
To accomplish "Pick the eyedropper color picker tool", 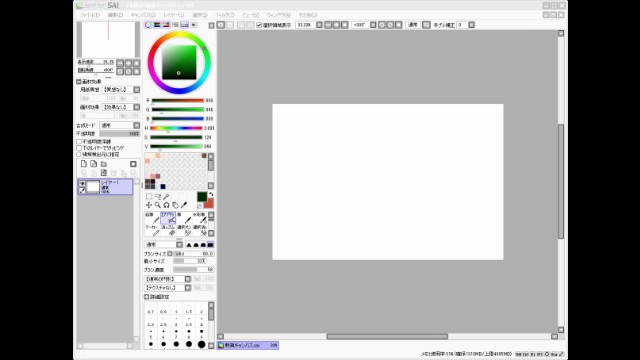I will click(184, 205).
